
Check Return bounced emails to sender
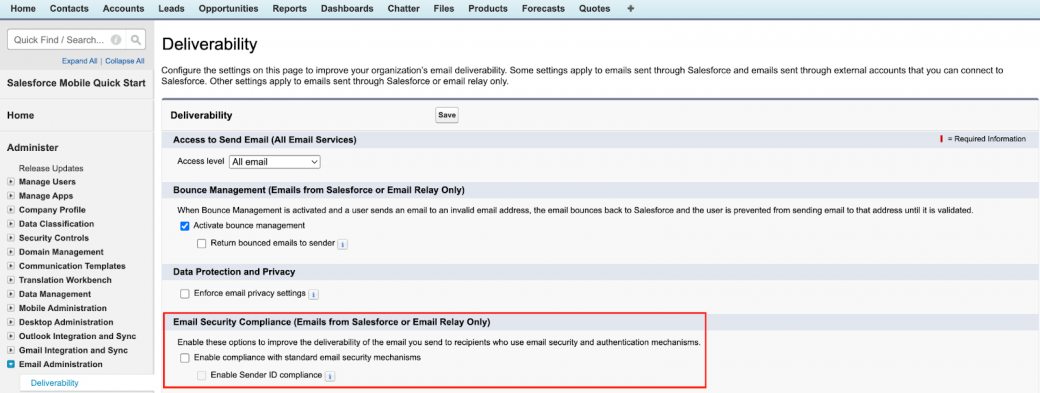click(x=202, y=243)
